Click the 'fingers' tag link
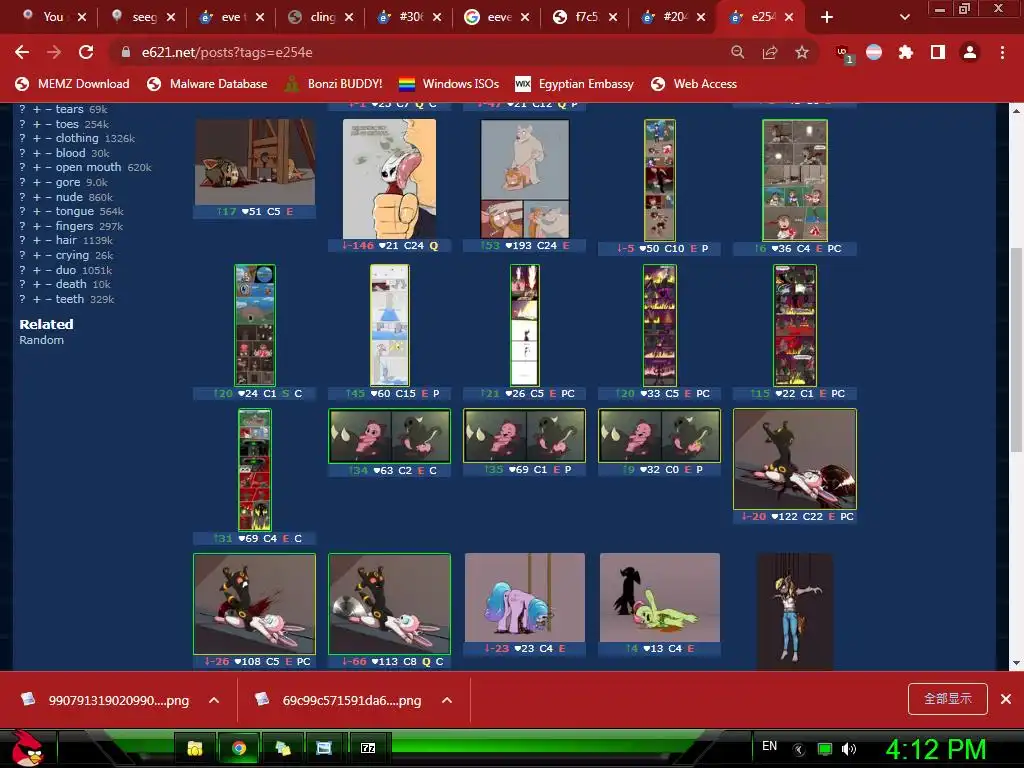Screen dimensions: 1024x768 (x=74, y=225)
